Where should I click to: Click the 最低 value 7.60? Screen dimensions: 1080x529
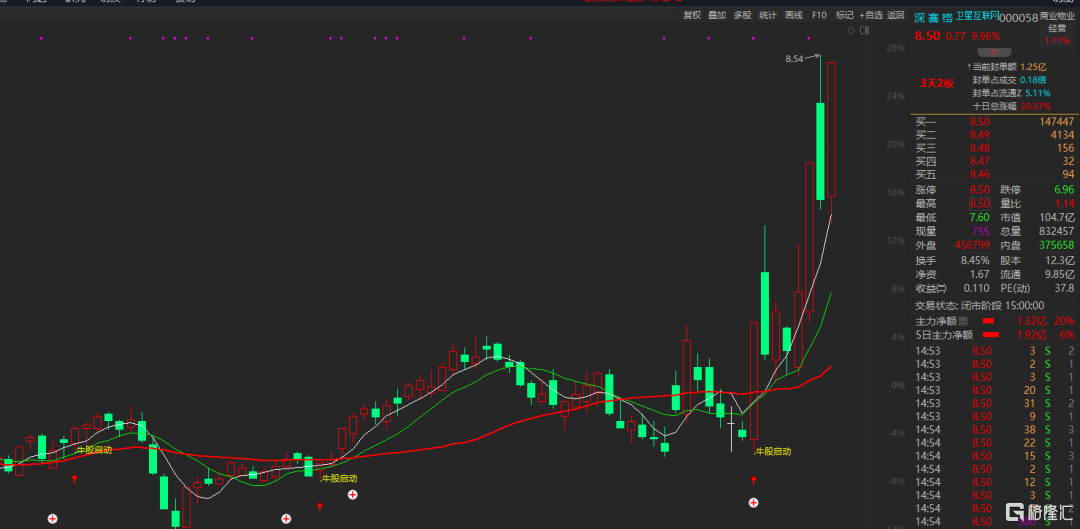979,218
